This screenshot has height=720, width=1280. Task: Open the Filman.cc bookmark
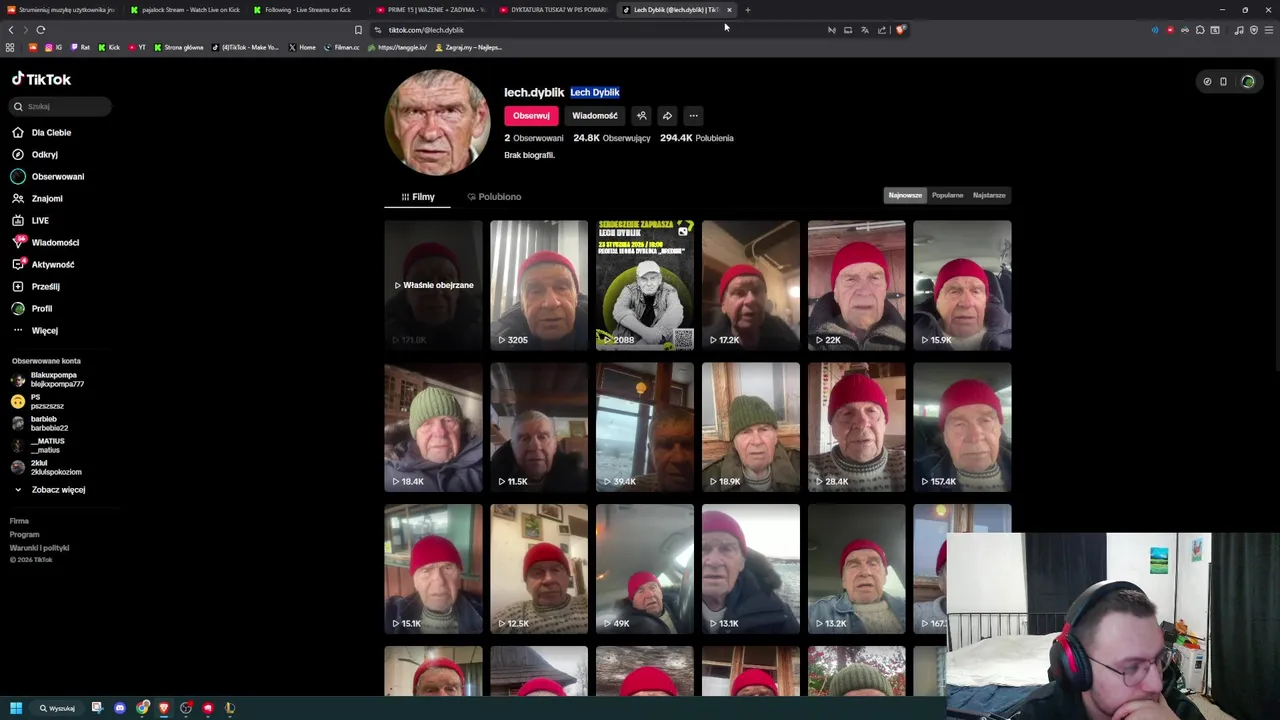pos(342,47)
